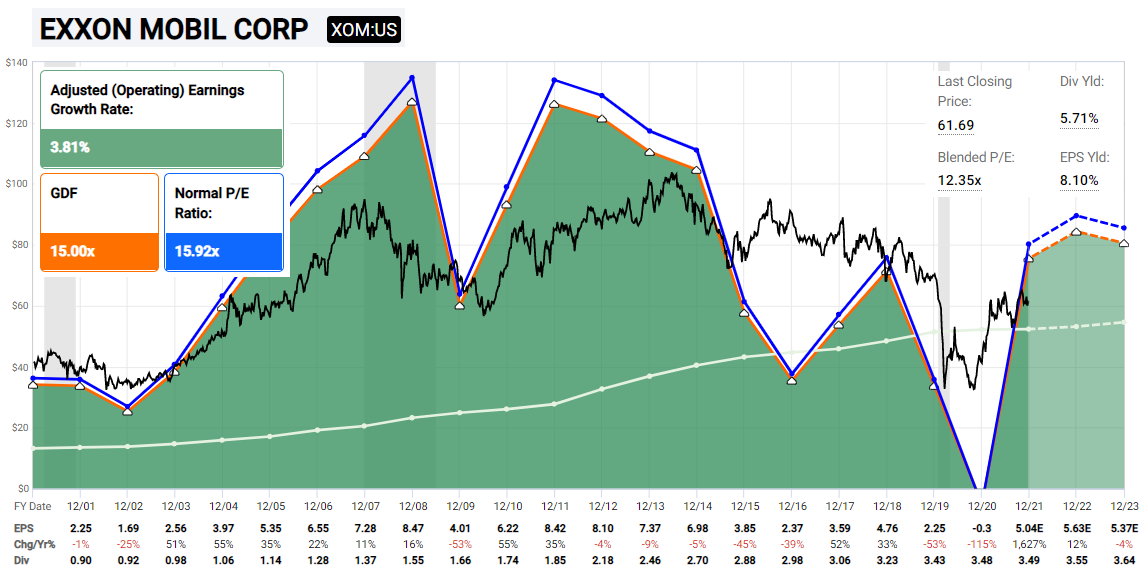This screenshot has width=1143, height=571.
Task: Click the Div Yld value 5.71%
Action: tap(1080, 118)
